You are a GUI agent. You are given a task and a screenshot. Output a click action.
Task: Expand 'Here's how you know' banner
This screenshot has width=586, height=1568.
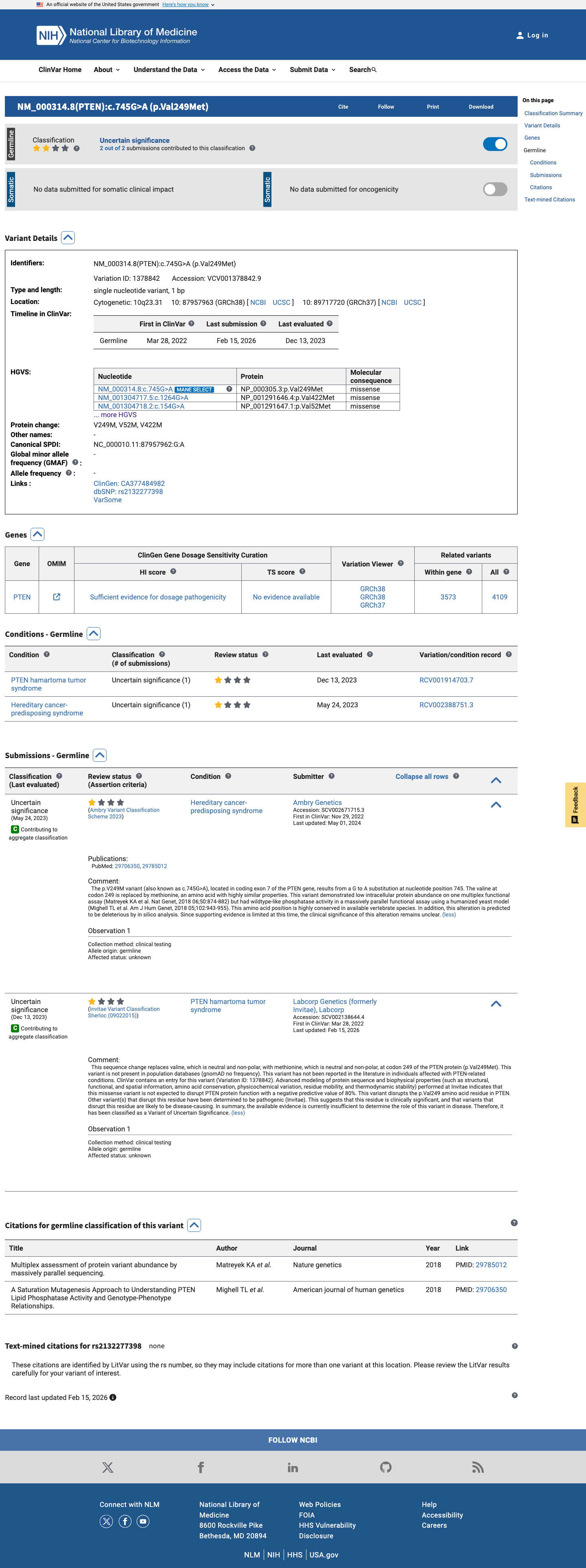click(x=188, y=4)
